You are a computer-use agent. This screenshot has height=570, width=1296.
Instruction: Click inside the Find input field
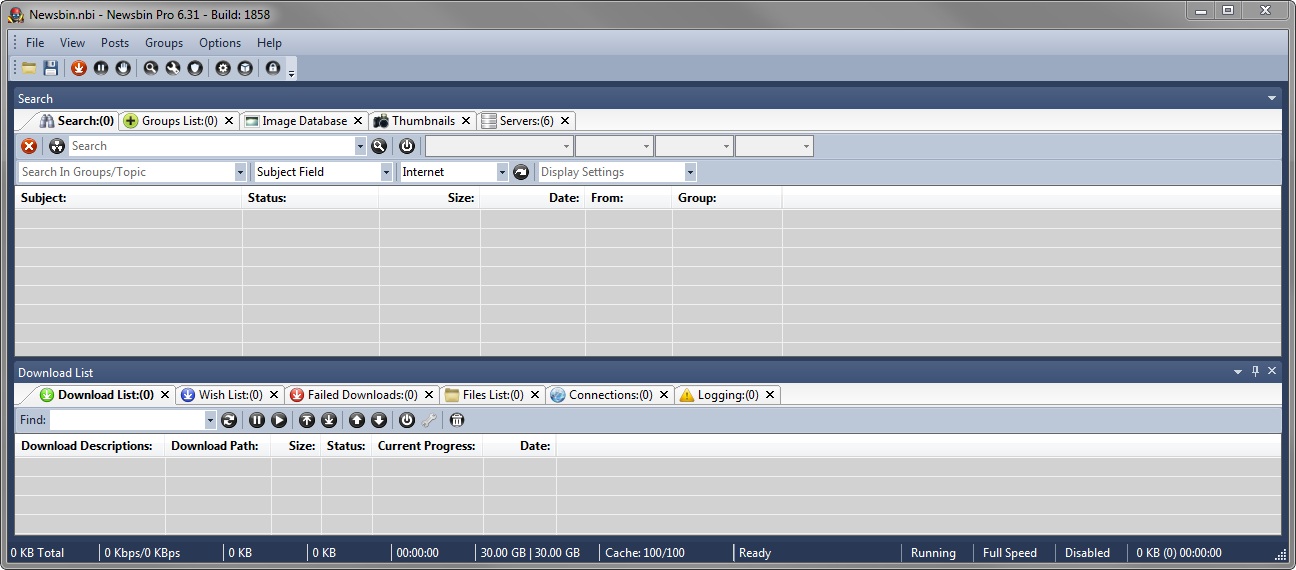127,420
